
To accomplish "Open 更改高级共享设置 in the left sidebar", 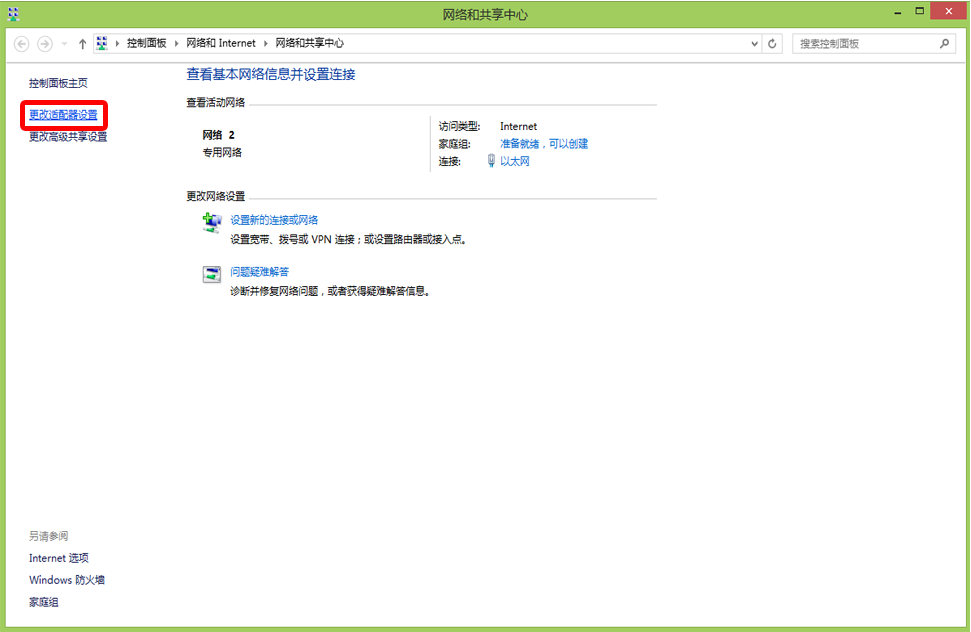I will click(68, 137).
